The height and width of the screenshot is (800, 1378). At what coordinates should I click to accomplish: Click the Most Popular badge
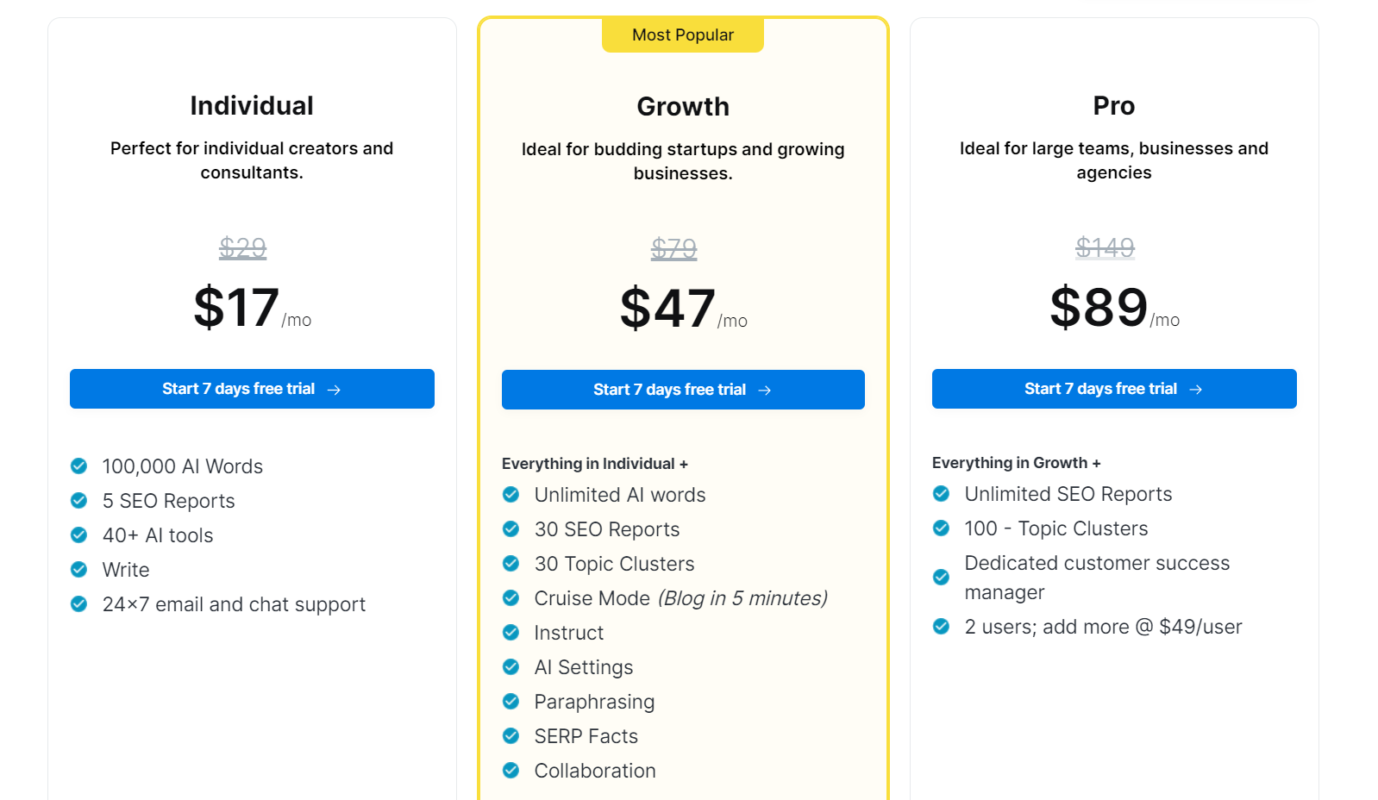tap(683, 35)
